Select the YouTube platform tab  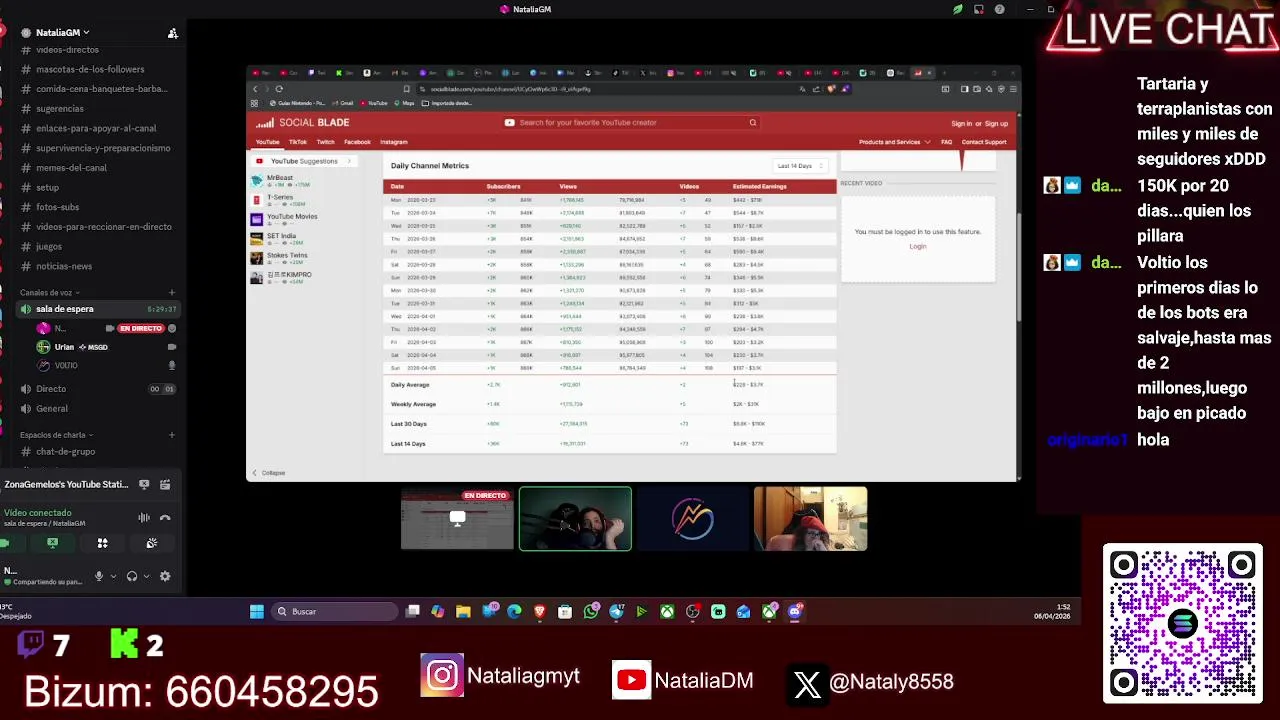pyautogui.click(x=267, y=142)
